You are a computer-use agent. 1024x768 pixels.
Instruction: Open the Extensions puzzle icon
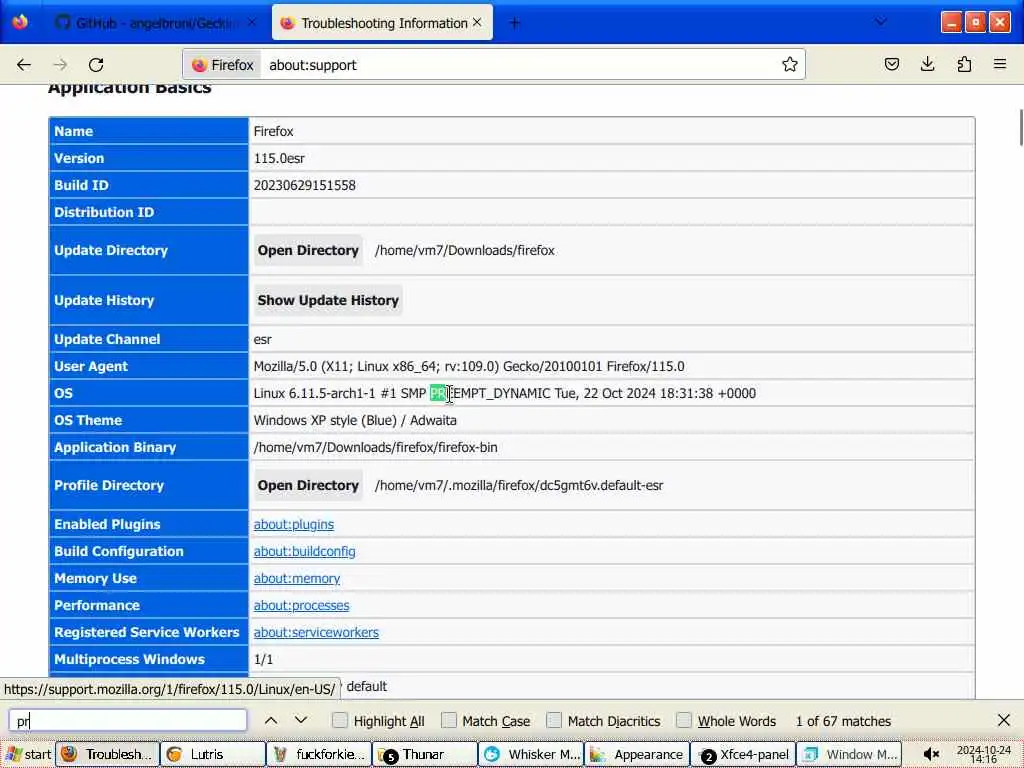[x=964, y=65]
